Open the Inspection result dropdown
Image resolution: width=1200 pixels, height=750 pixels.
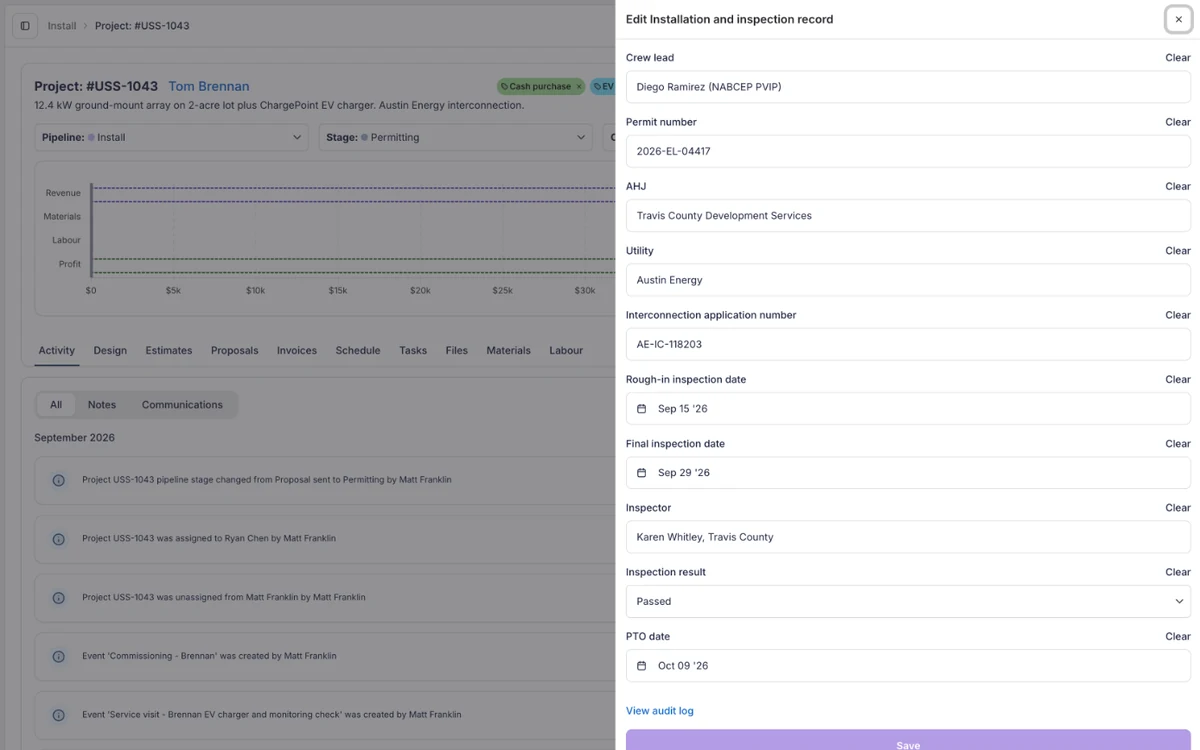tap(908, 601)
